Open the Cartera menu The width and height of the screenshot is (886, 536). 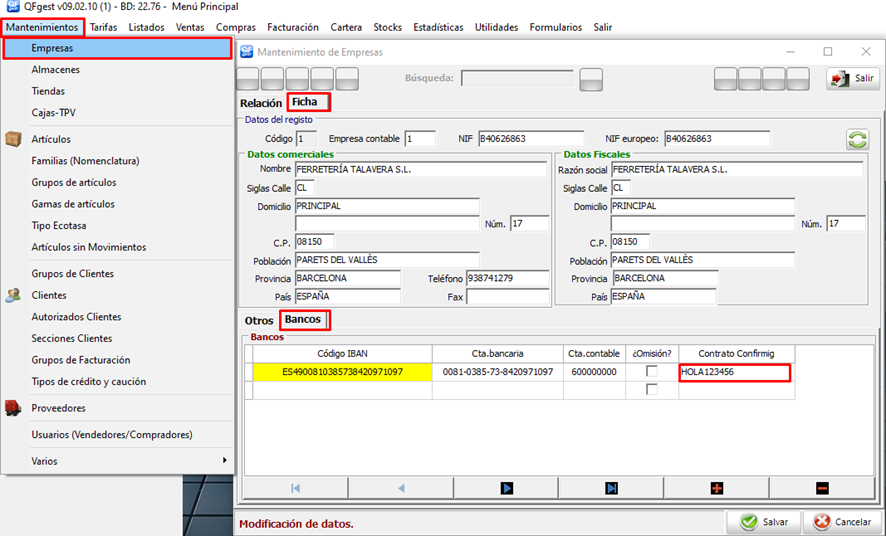pos(346,27)
